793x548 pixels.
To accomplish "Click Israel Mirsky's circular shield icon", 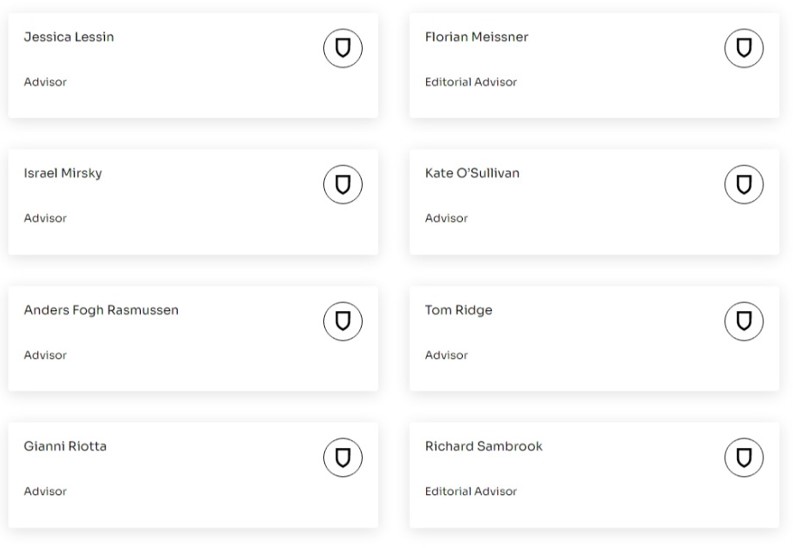I will 342,184.
